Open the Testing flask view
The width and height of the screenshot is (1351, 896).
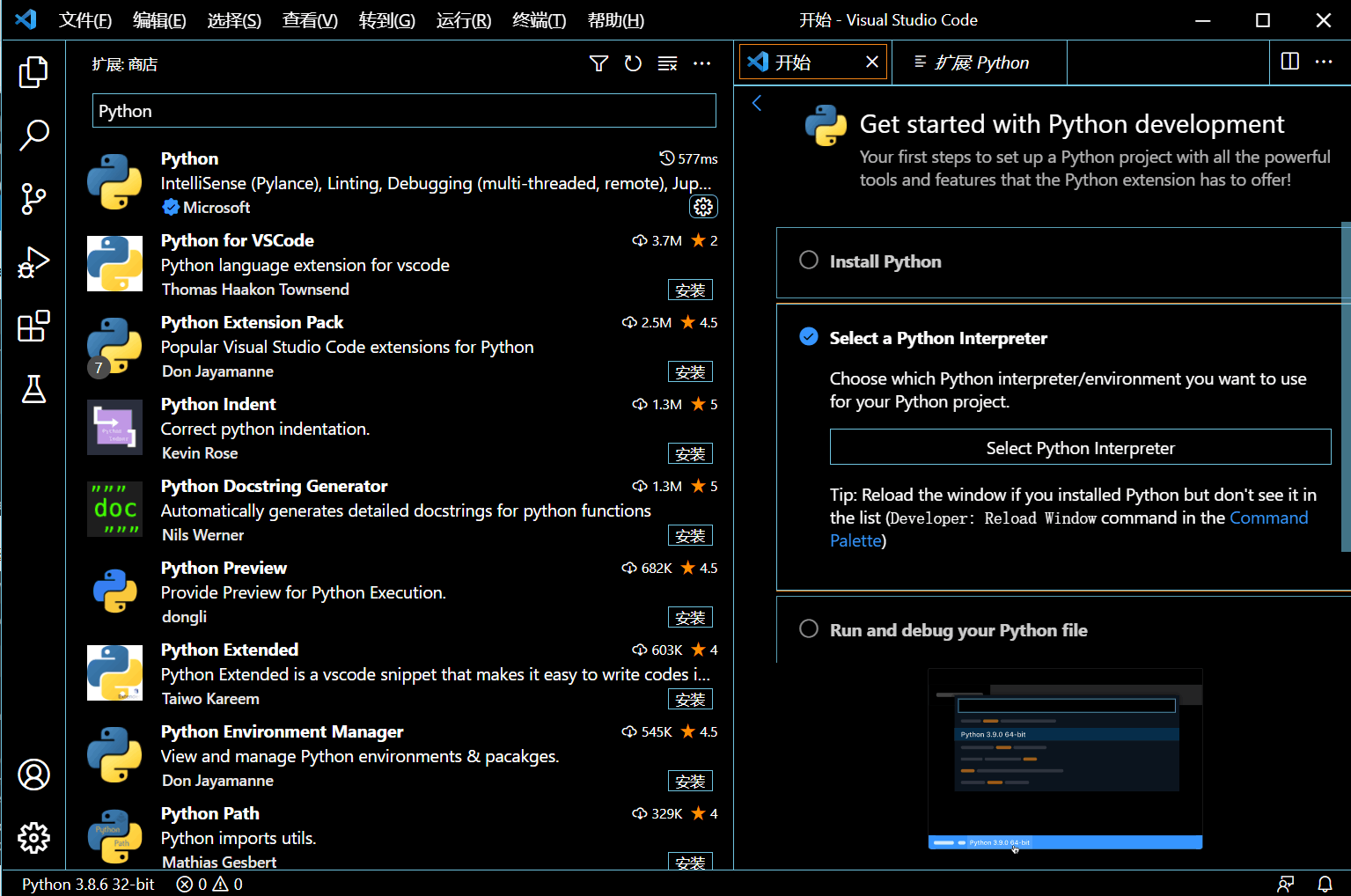[33, 389]
